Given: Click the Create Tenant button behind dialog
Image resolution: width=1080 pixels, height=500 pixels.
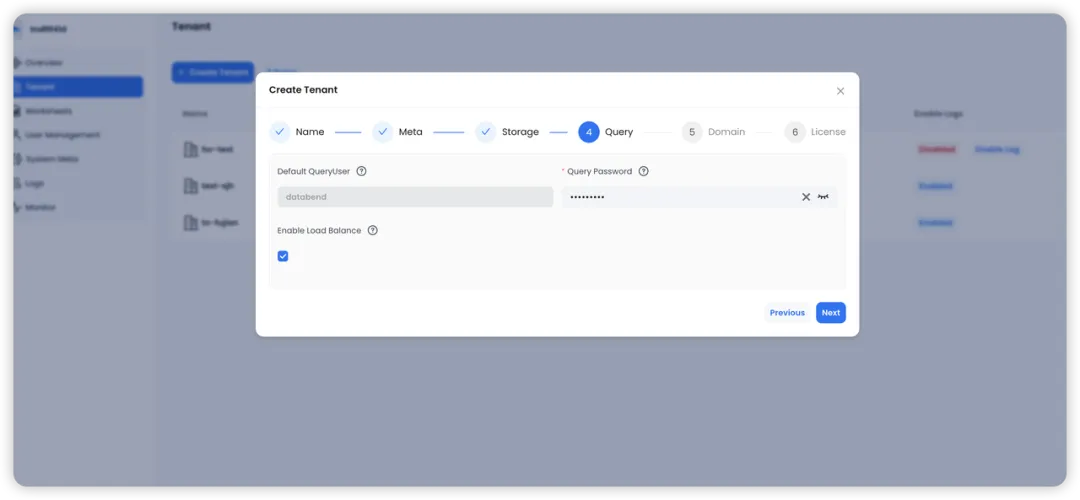Looking at the screenshot, I should tap(213, 72).
